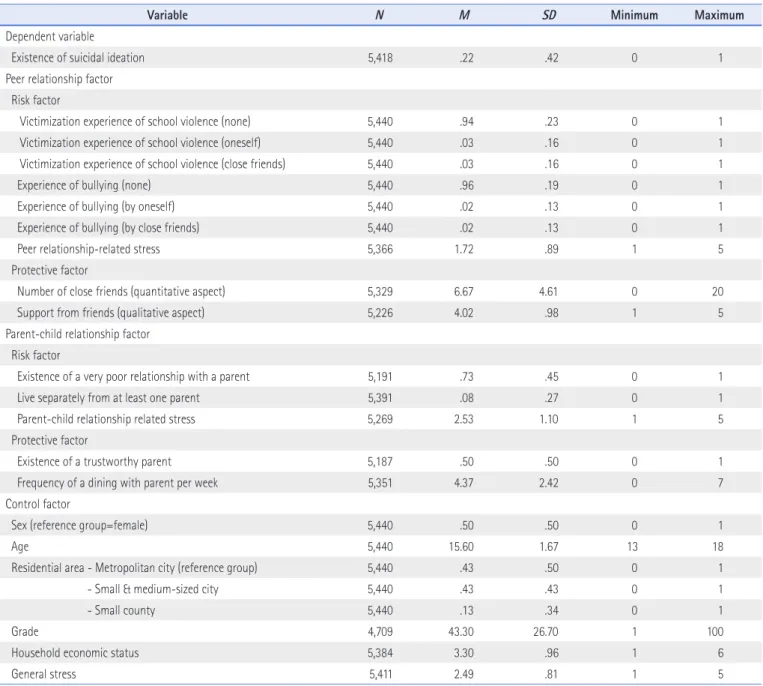Click the N value 5,226

tap(380, 313)
